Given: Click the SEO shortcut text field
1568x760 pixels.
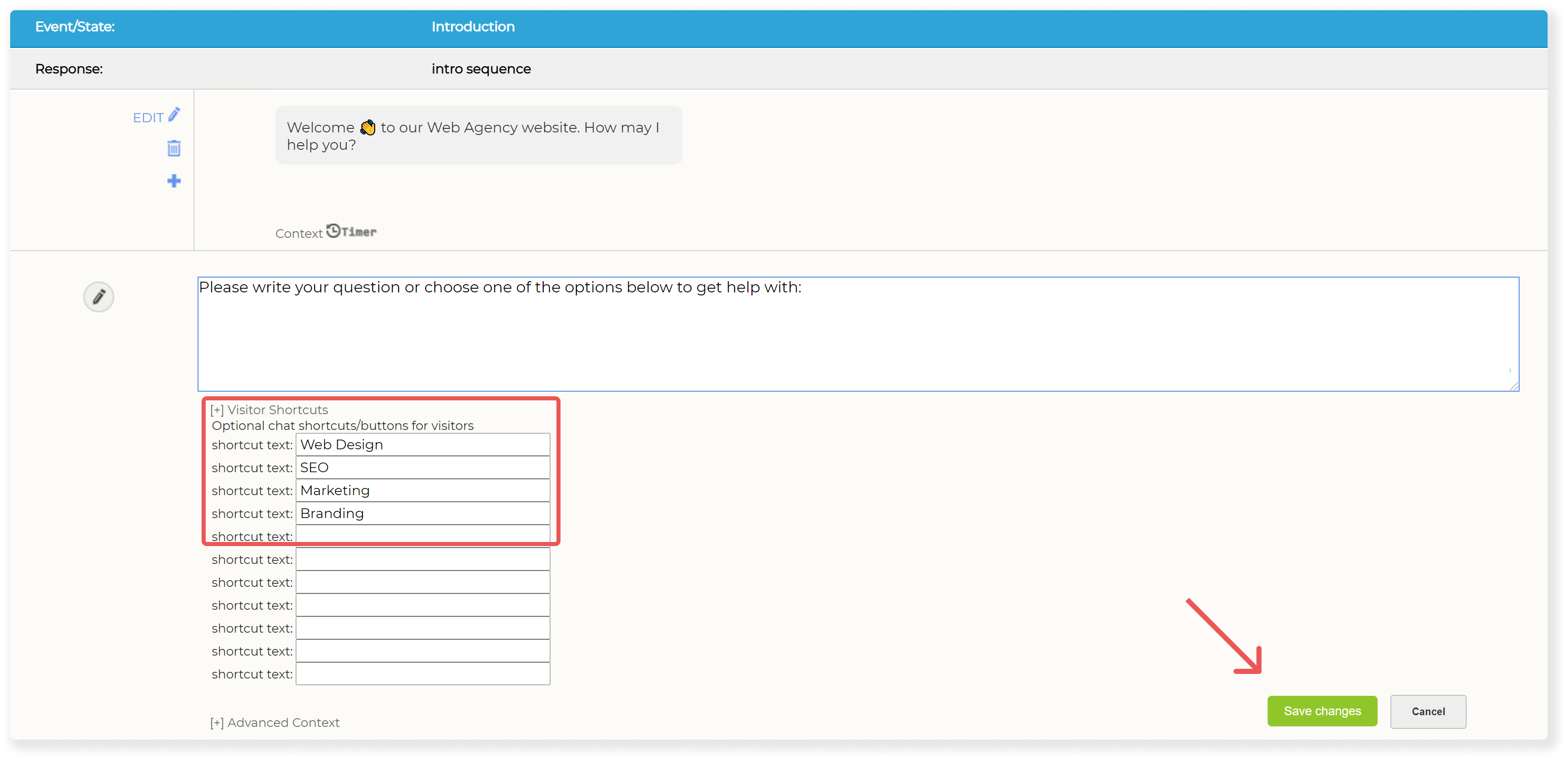Looking at the screenshot, I should click(x=423, y=467).
